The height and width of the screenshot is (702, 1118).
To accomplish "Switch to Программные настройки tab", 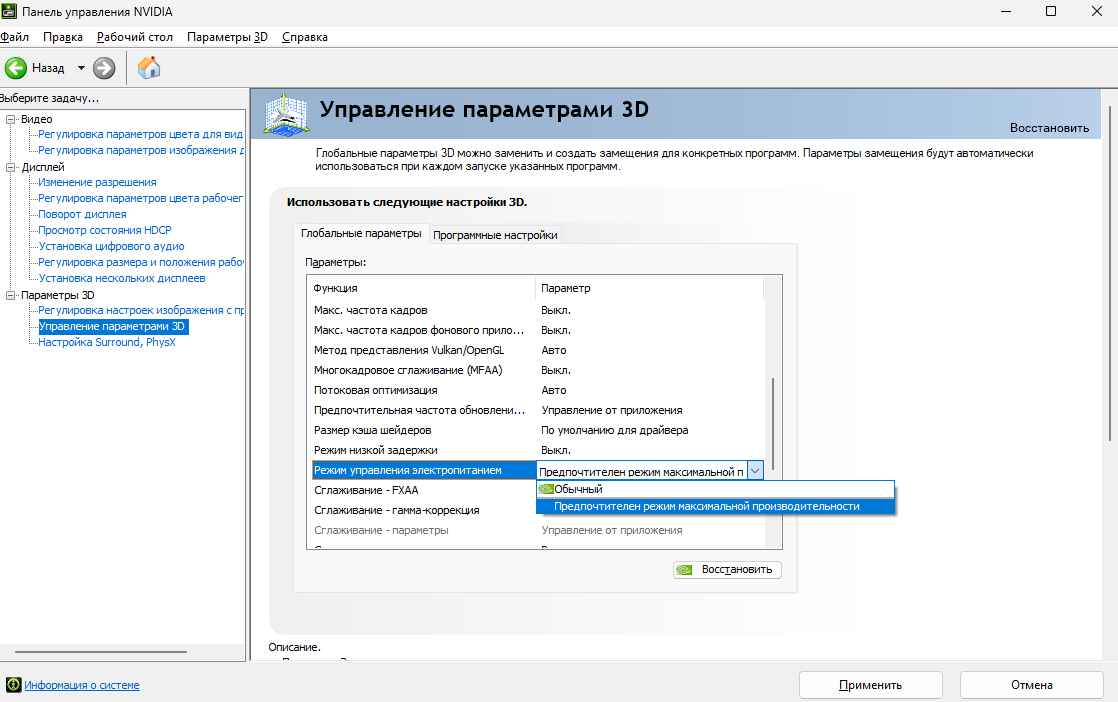I will [495, 234].
